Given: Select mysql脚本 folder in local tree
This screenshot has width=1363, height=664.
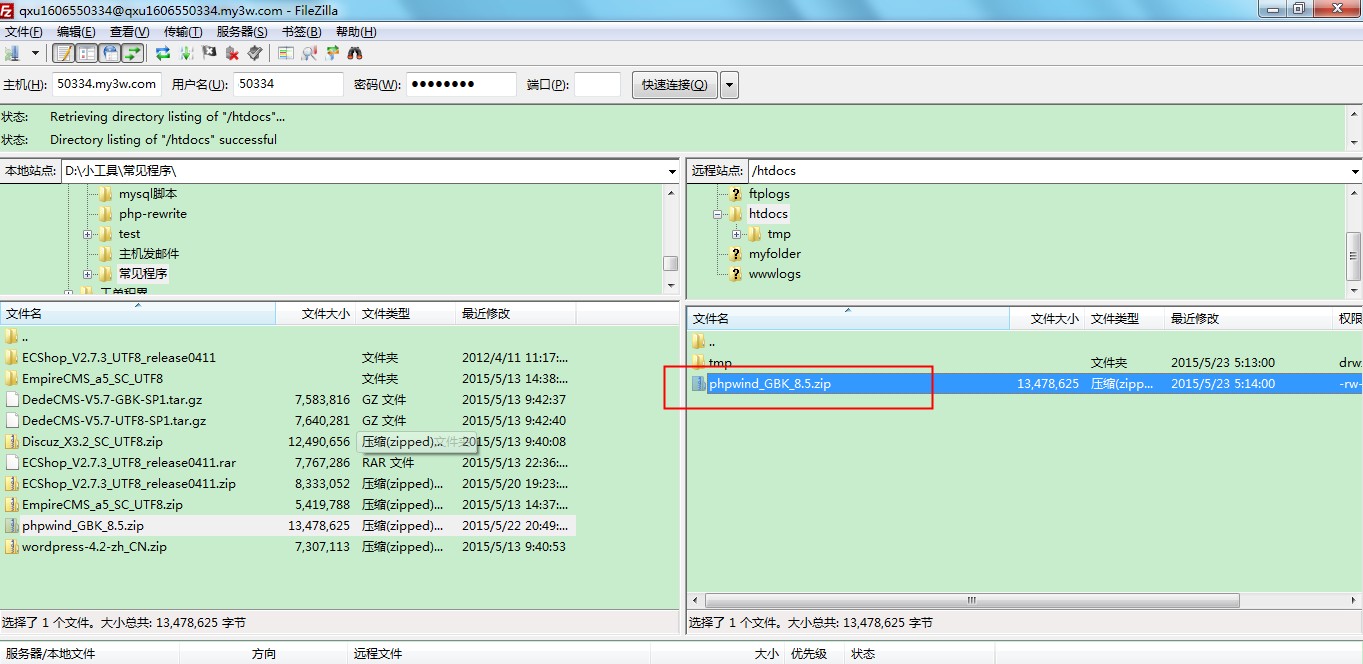Looking at the screenshot, I should coord(148,194).
